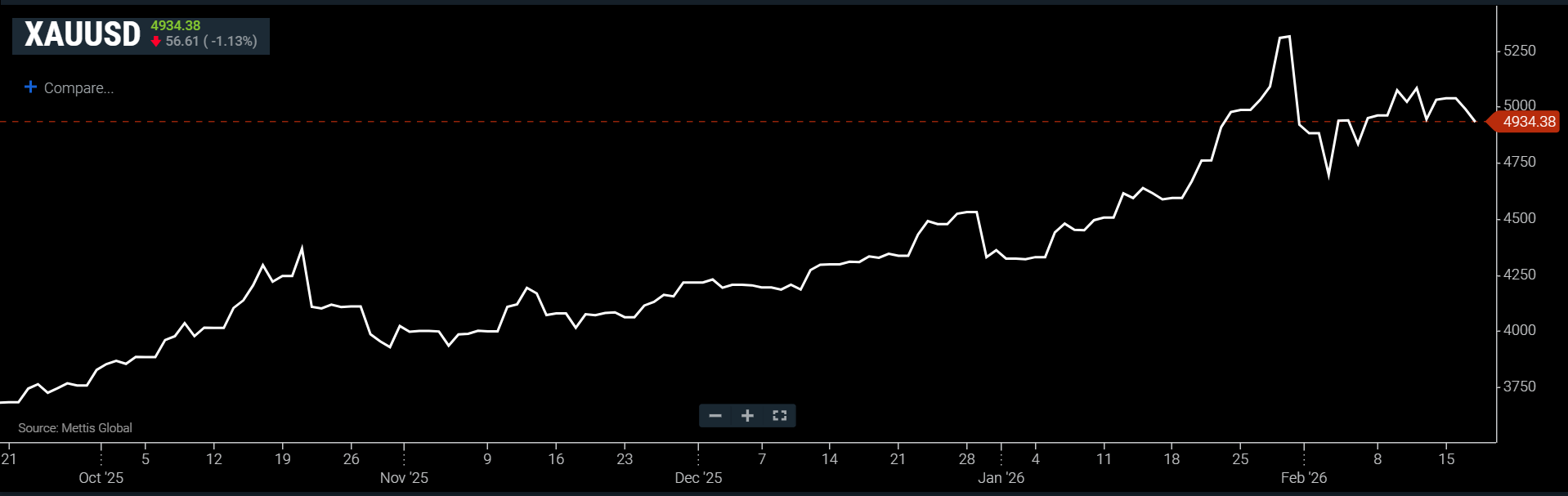Click the XAUUSD symbol title

[83, 34]
